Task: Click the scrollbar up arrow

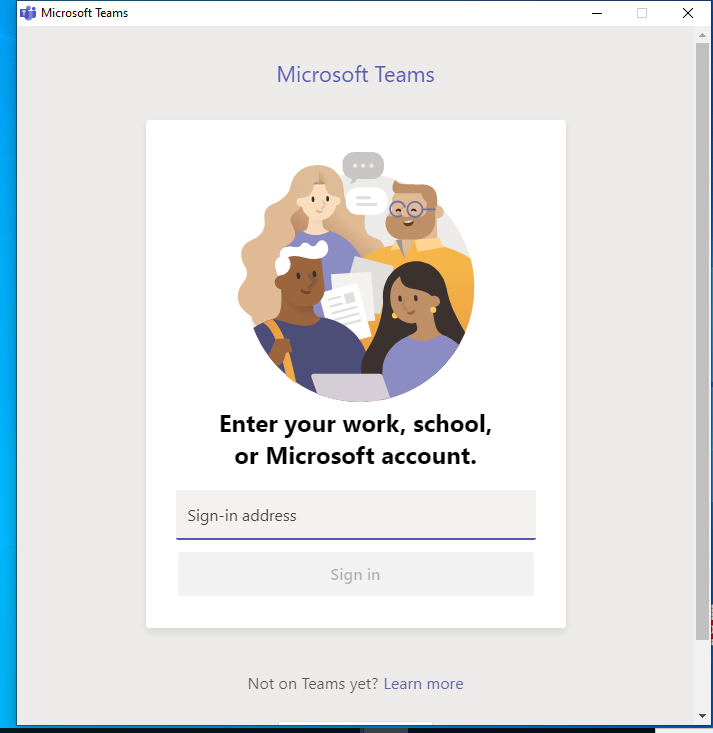Action: click(x=702, y=35)
